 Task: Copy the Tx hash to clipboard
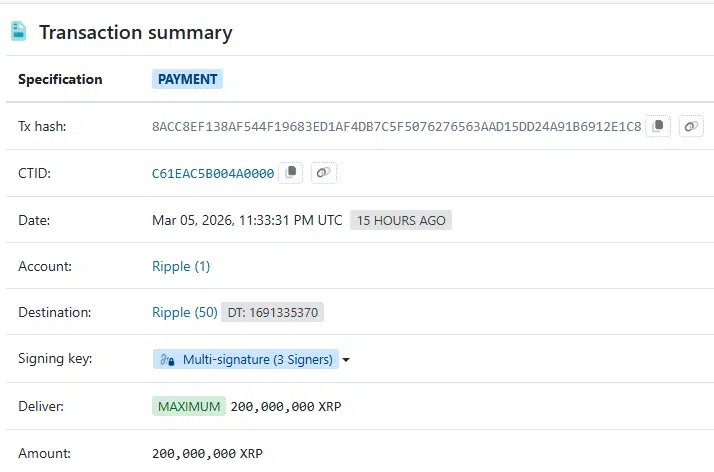[658, 126]
